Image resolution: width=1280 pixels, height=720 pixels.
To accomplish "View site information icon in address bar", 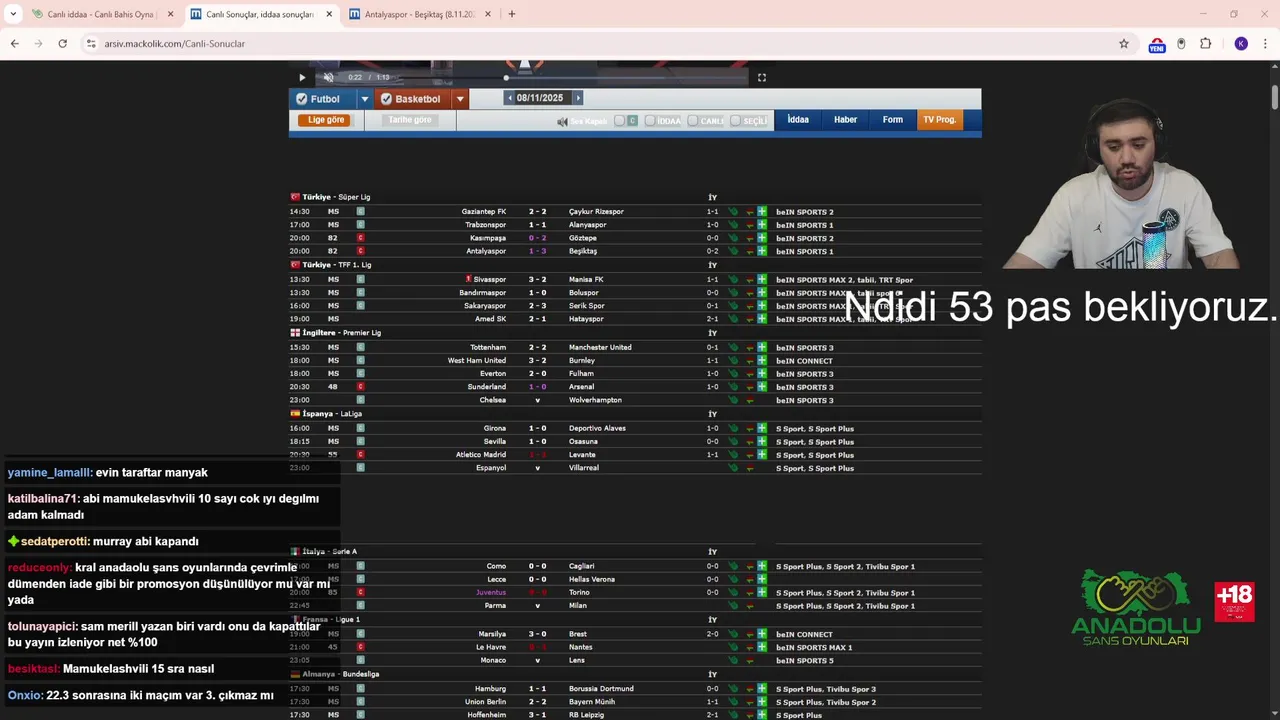I will pyautogui.click(x=91, y=44).
